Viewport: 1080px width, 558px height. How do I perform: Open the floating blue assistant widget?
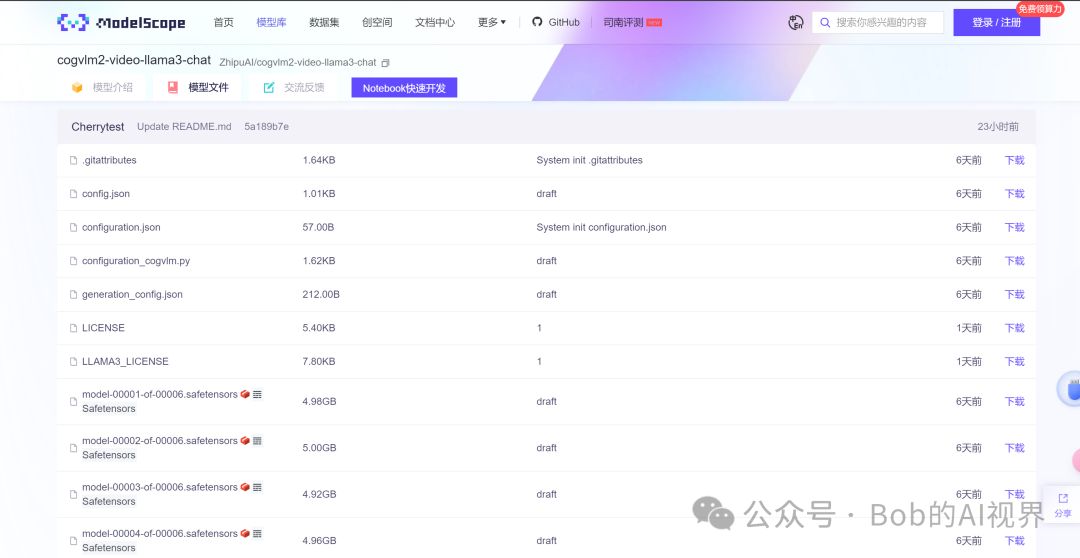coord(1070,389)
